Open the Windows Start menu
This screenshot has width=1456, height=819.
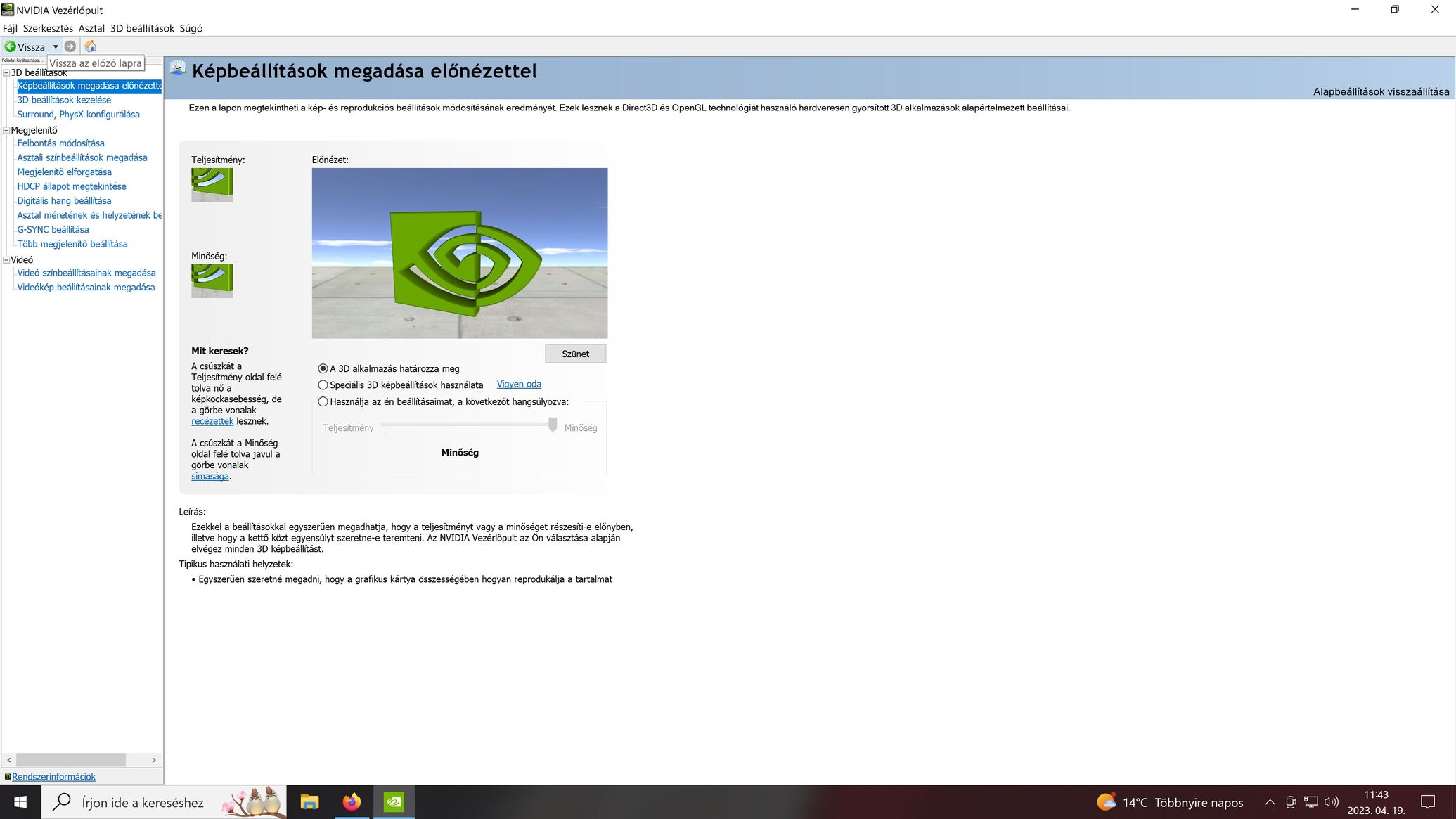point(20,802)
